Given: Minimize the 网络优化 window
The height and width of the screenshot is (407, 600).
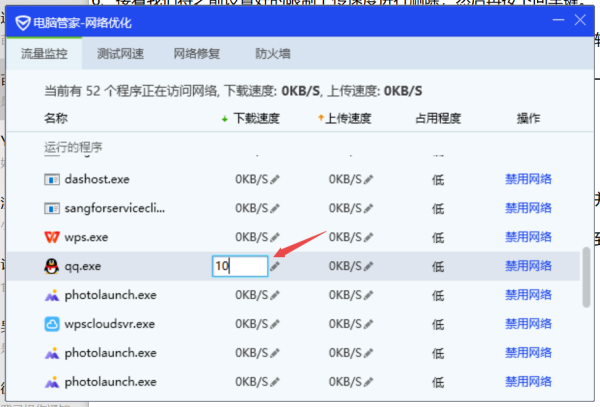Looking at the screenshot, I should click(558, 20).
